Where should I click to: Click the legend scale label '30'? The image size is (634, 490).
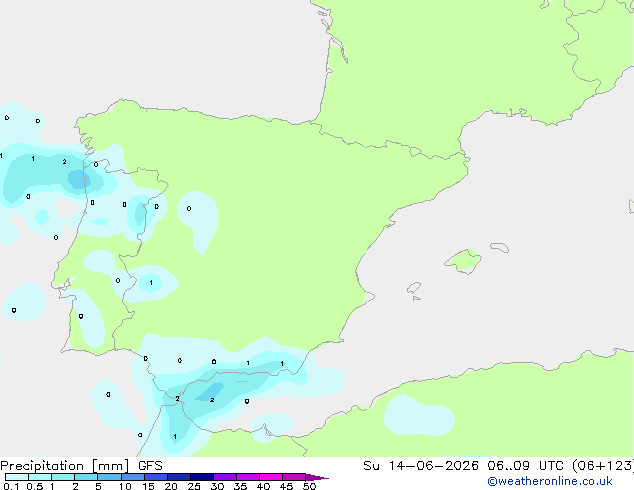pos(217,486)
